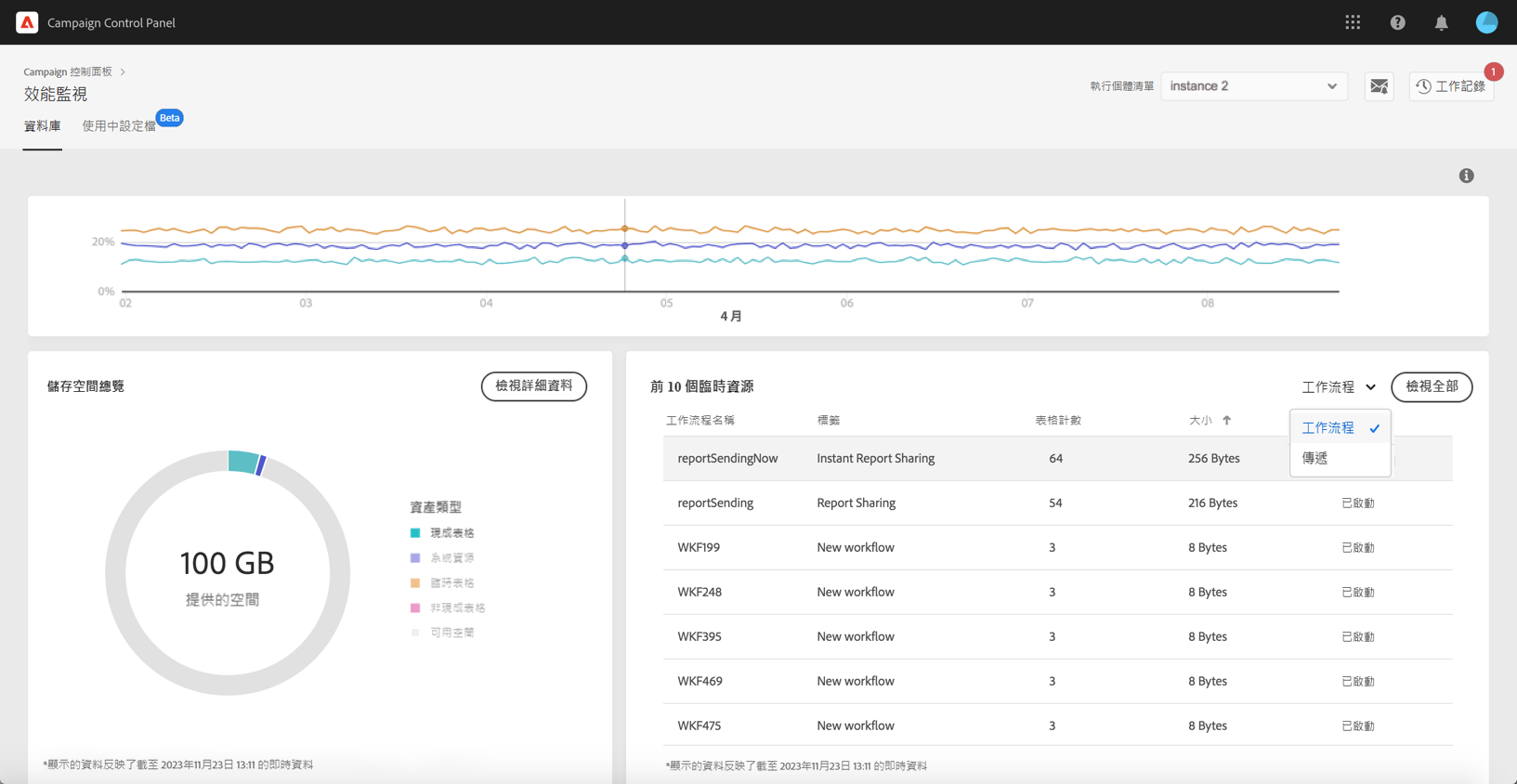Toggle 現成表格 legend entry
Screen dimensions: 1517x784
[442, 533]
